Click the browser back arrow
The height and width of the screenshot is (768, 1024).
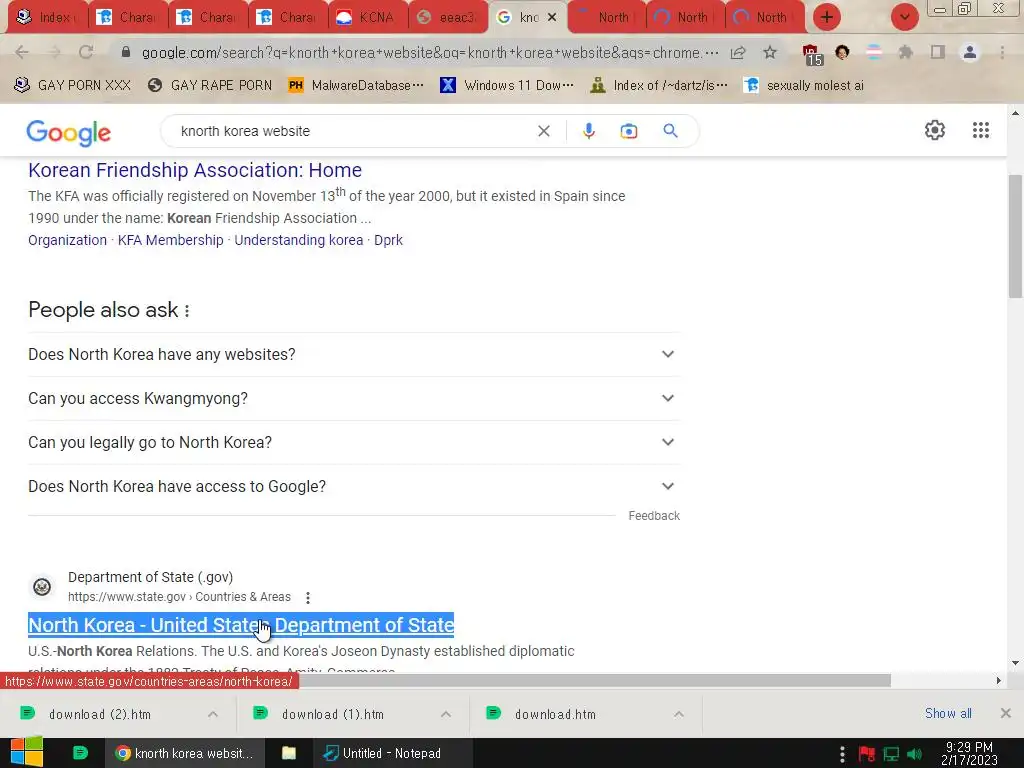click(x=22, y=52)
